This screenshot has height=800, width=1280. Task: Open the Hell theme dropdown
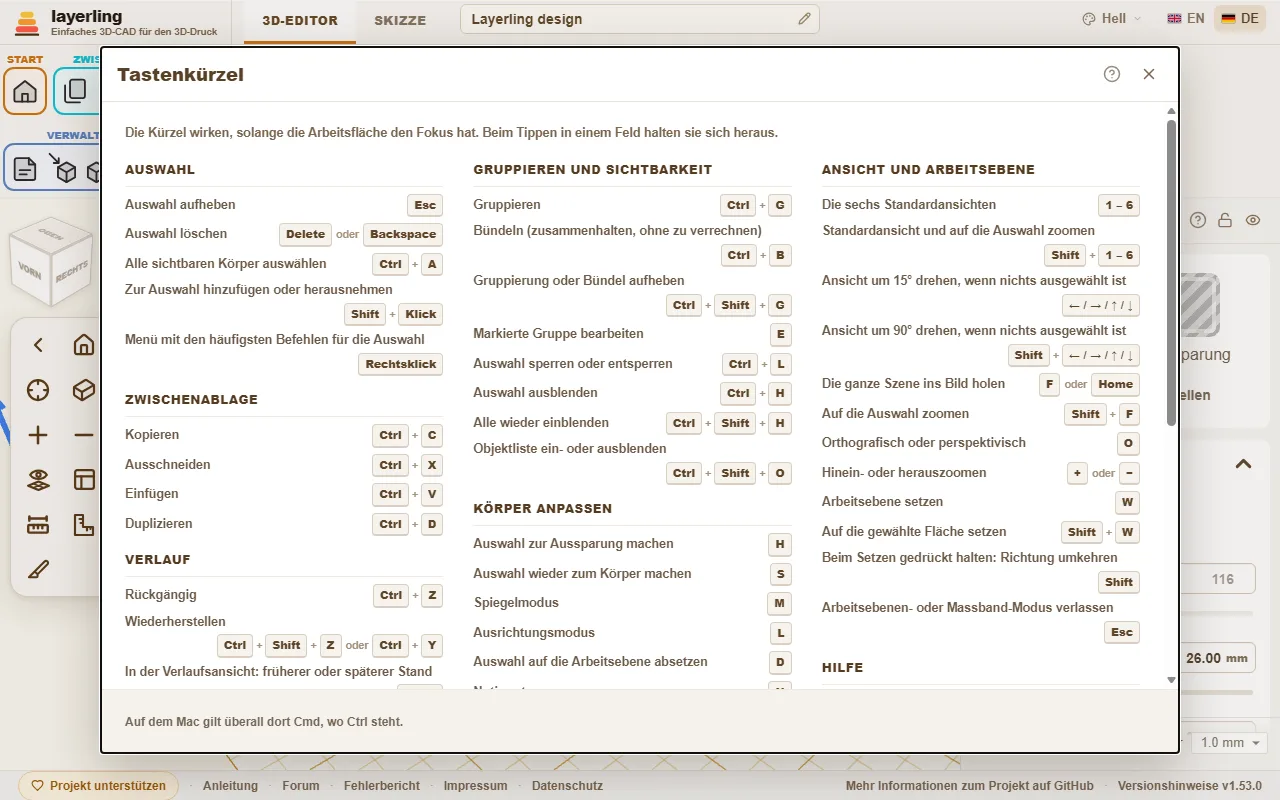[1111, 19]
